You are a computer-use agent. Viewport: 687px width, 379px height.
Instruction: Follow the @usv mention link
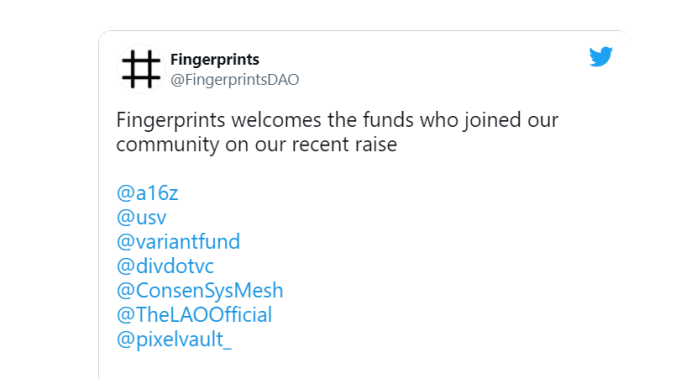(x=142, y=217)
